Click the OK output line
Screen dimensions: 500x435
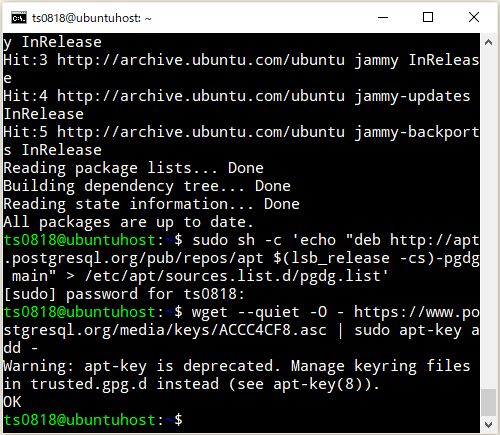[x=12, y=402]
